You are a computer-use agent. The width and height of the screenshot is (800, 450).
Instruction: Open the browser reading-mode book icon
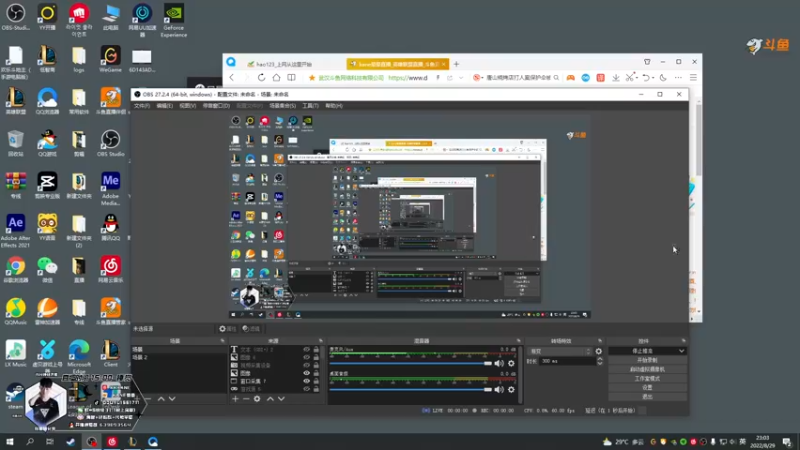291,78
